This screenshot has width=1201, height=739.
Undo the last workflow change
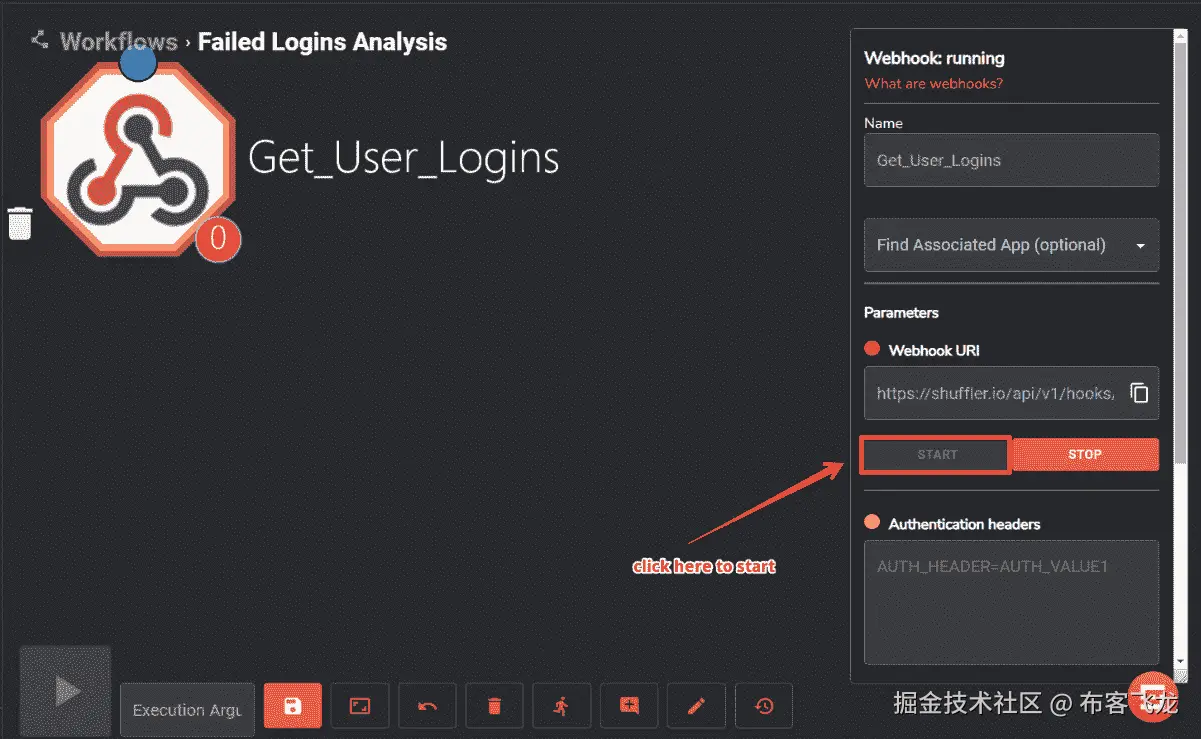(x=427, y=705)
